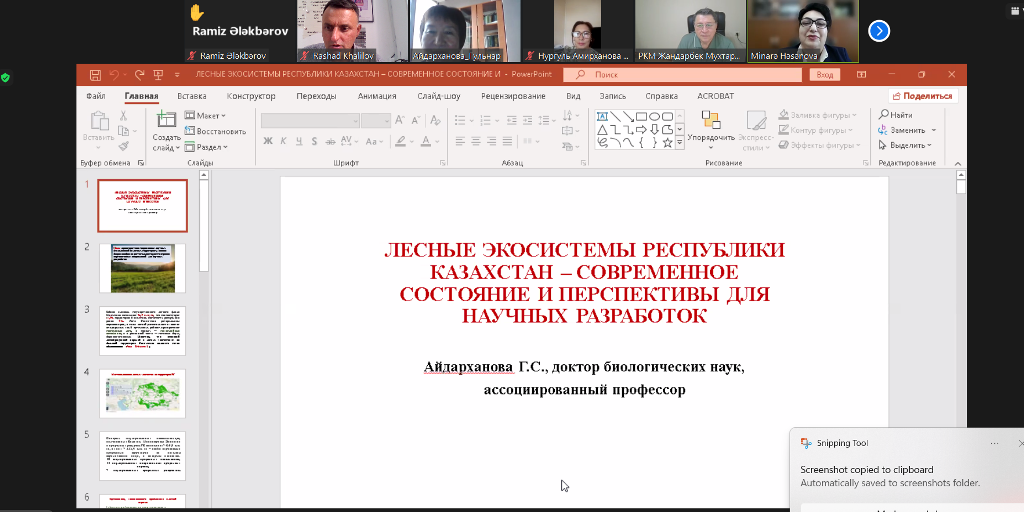Select the Text Box shape in gallery
This screenshot has width=1024, height=512.
(603, 117)
